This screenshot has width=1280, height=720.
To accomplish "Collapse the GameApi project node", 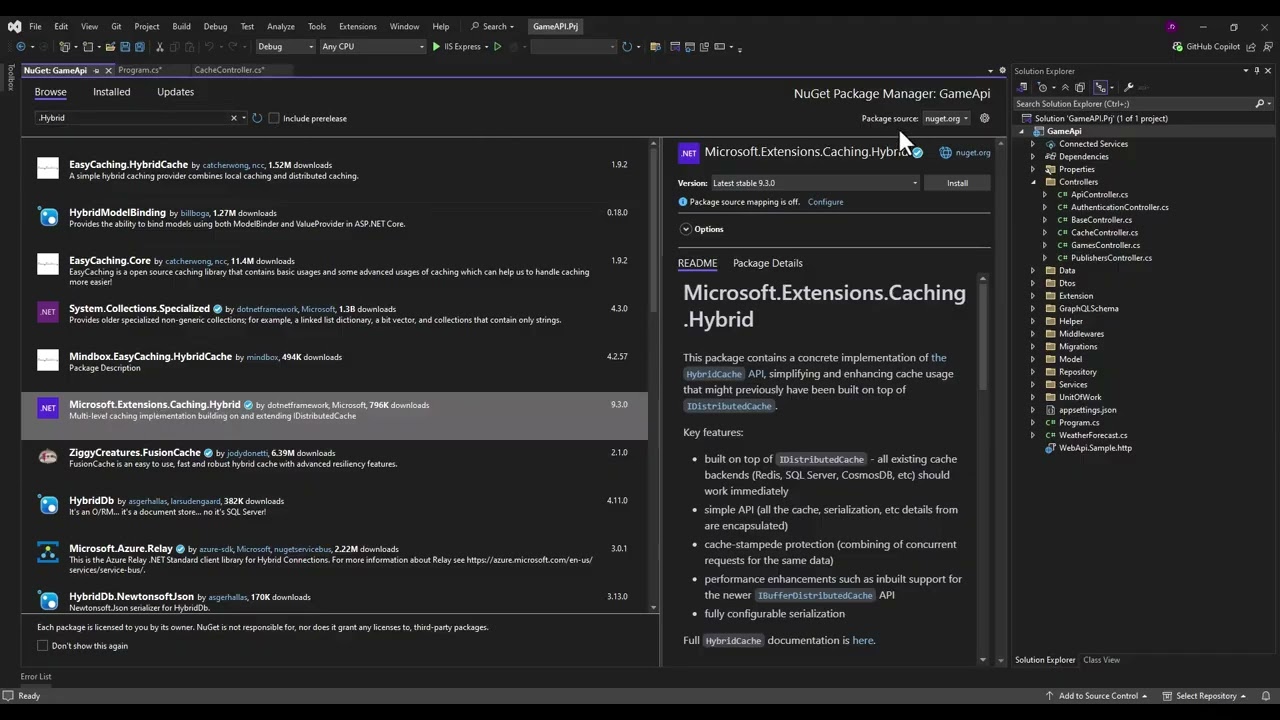I will 1022,131.
